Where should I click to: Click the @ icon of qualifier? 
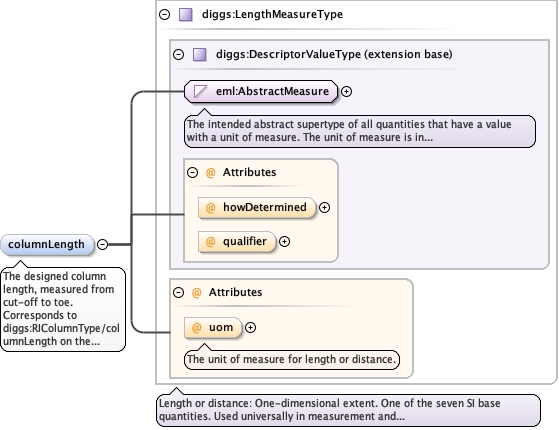(x=211, y=242)
